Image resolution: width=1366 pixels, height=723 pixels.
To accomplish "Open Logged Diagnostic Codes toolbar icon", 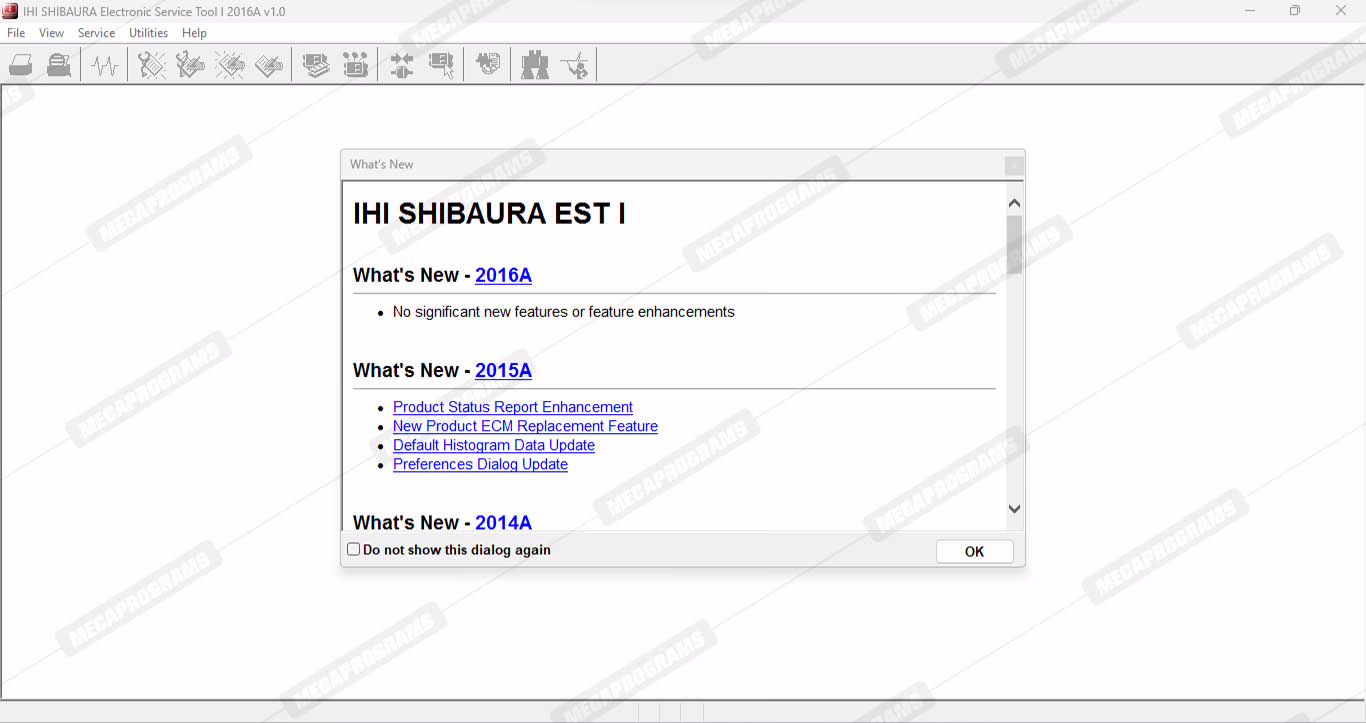I will coord(190,66).
